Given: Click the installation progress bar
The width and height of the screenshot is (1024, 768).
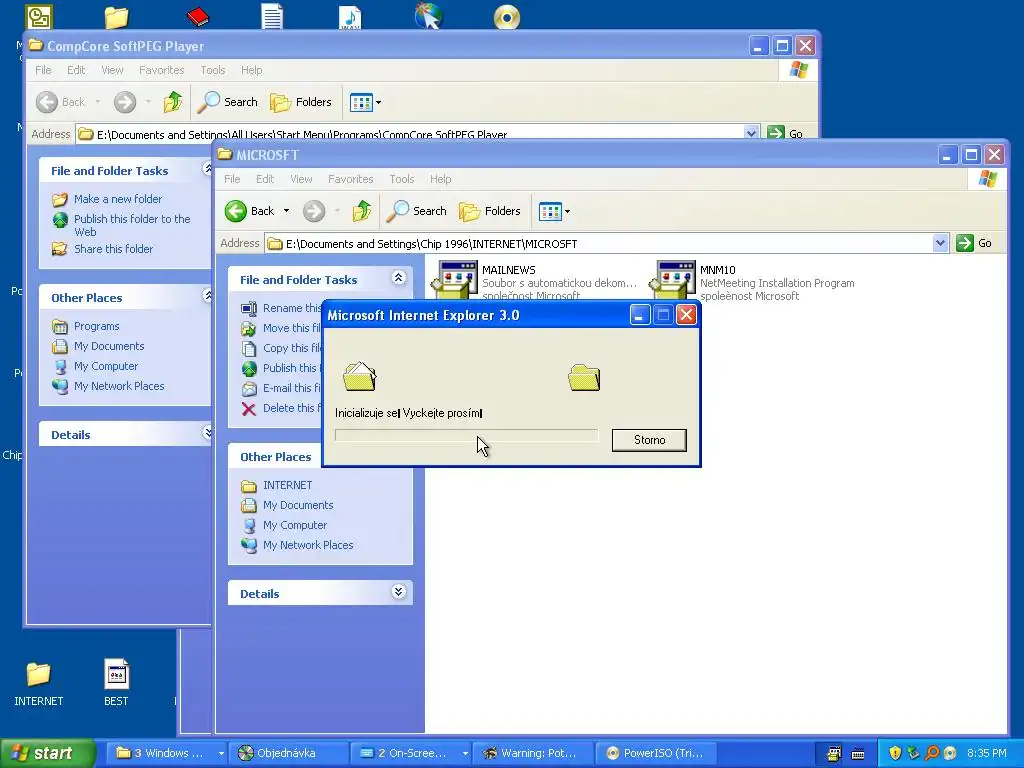Looking at the screenshot, I should pos(466,435).
